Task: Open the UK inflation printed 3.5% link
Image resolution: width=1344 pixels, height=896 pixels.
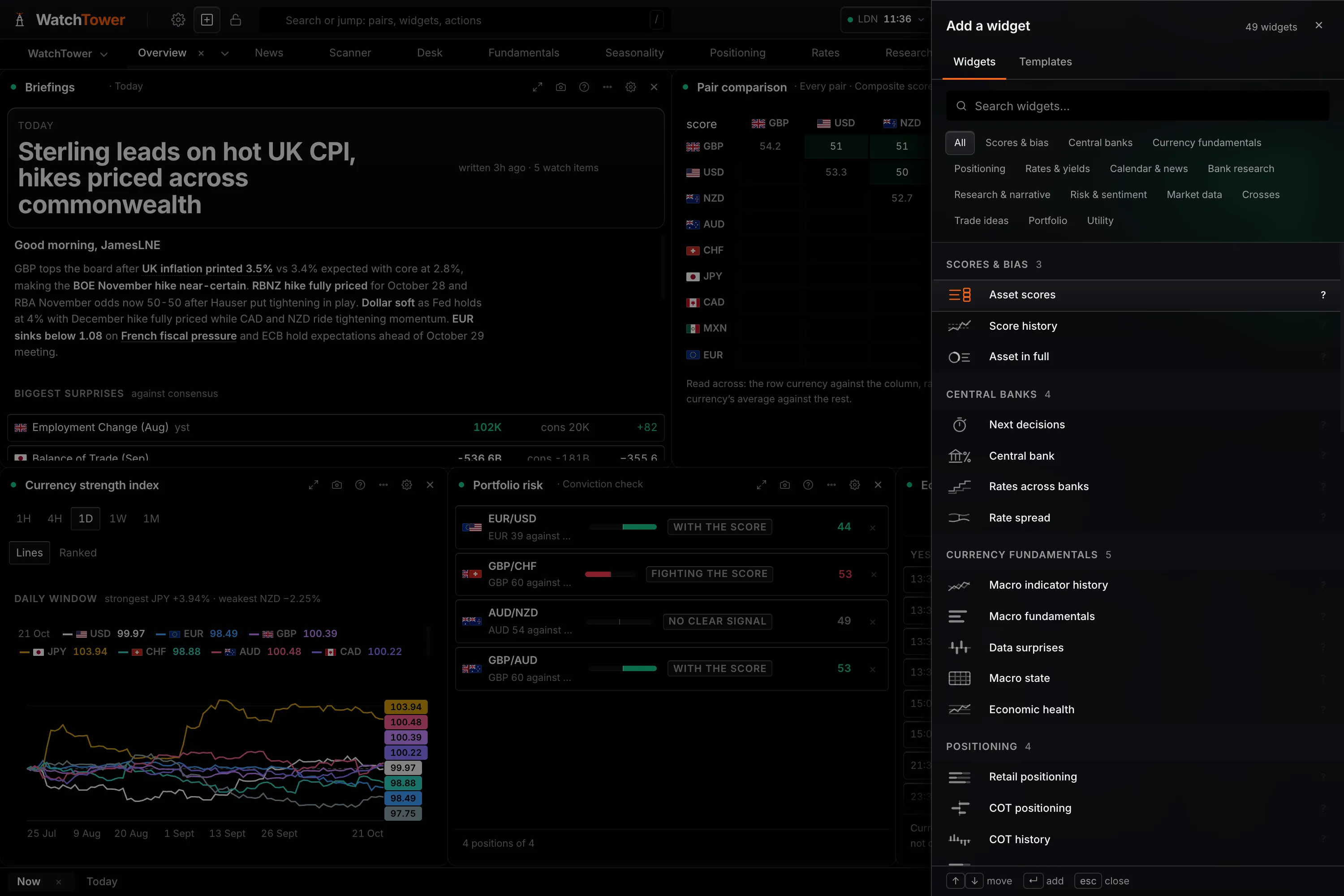Action: point(207,268)
